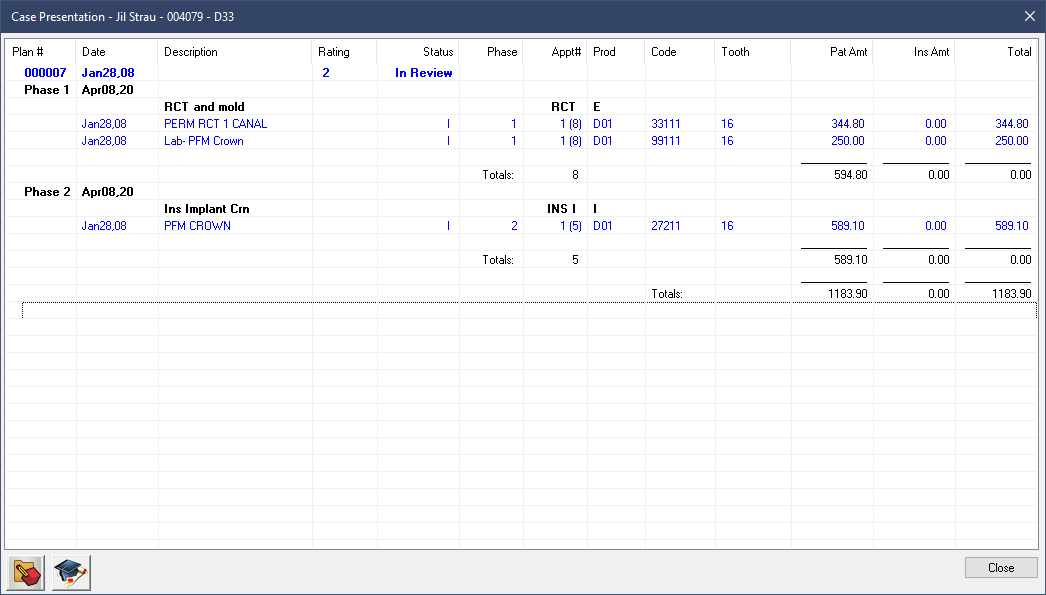Select the Lab- PFM Crown row
The width and height of the screenshot is (1046, 595).
pos(204,141)
